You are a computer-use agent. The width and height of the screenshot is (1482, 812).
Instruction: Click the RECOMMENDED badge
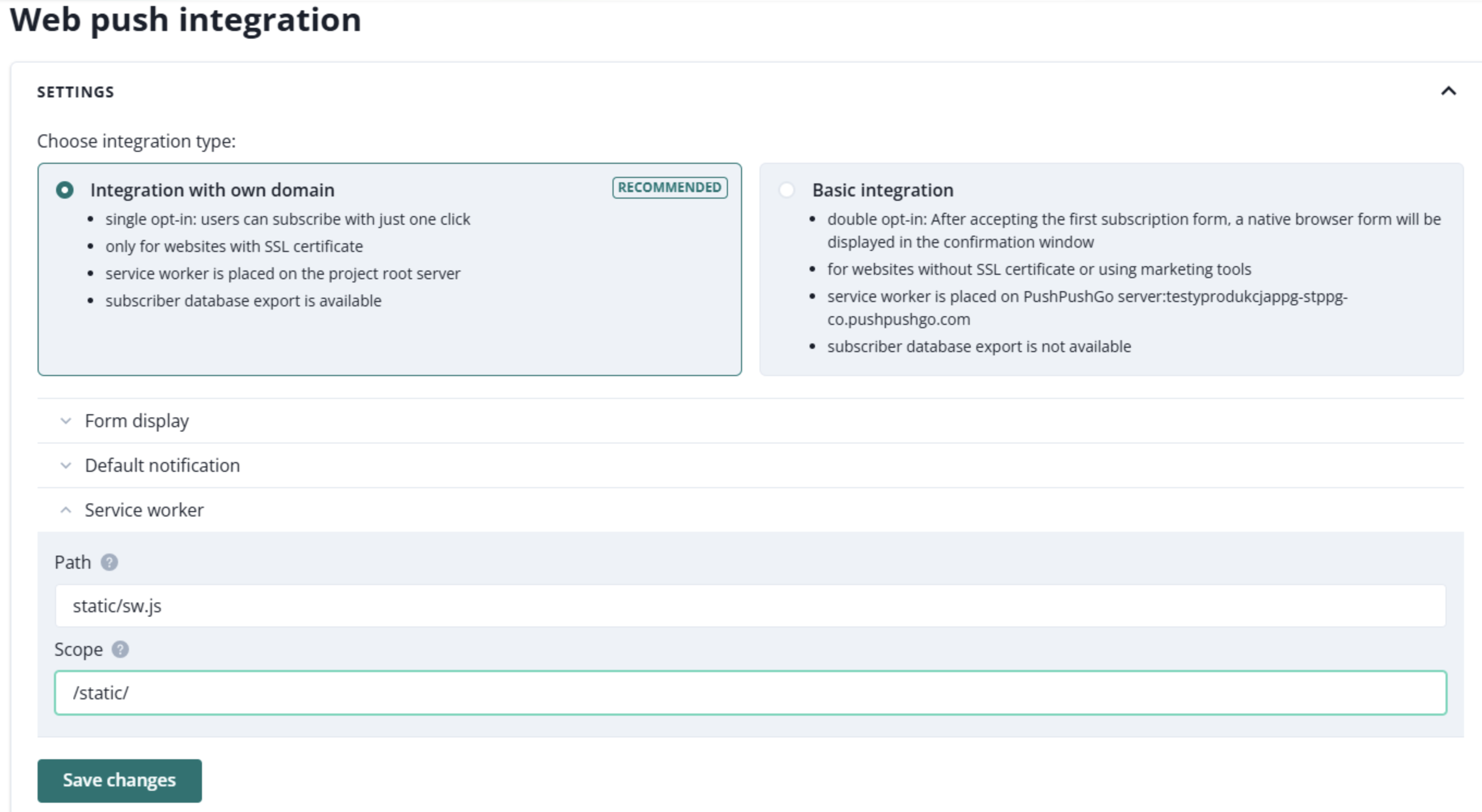670,187
